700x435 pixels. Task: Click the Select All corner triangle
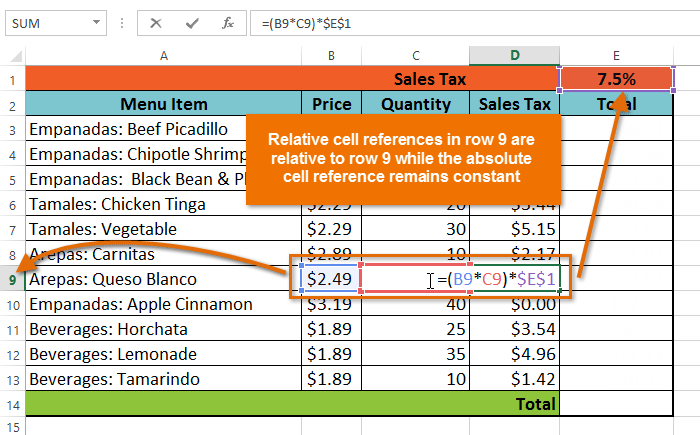point(14,56)
